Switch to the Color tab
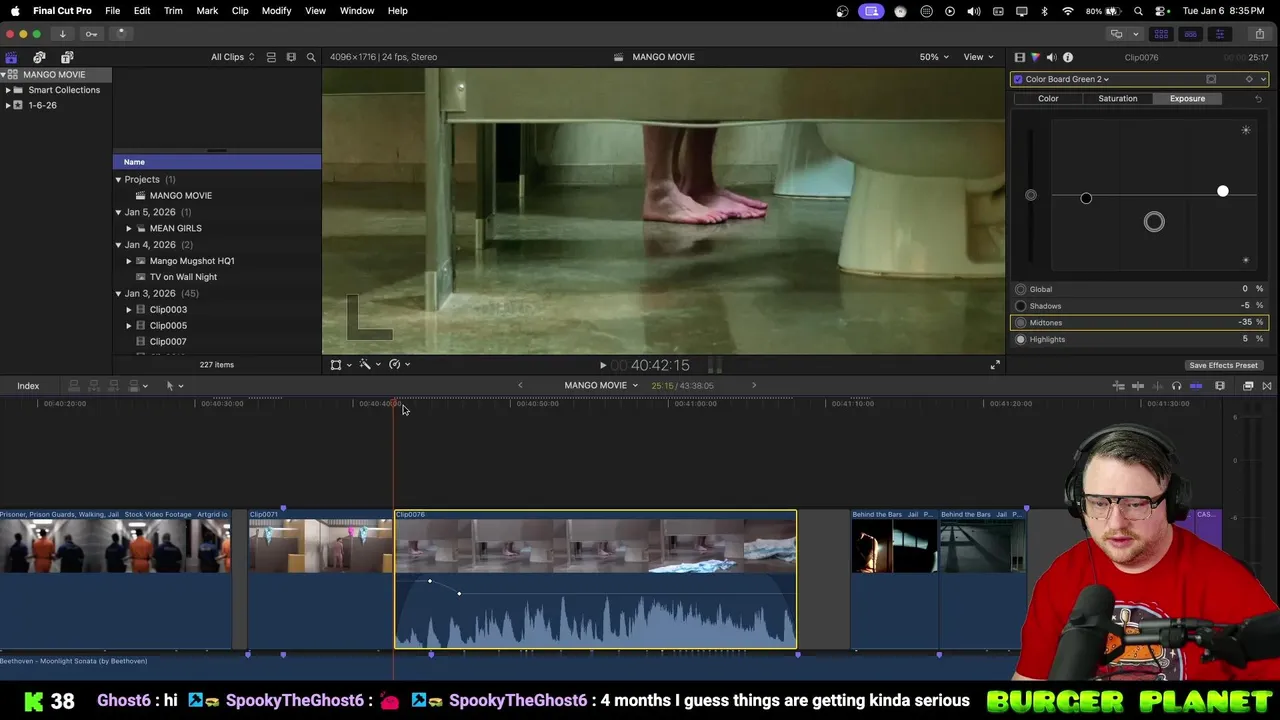This screenshot has height=720, width=1280. click(x=1048, y=99)
